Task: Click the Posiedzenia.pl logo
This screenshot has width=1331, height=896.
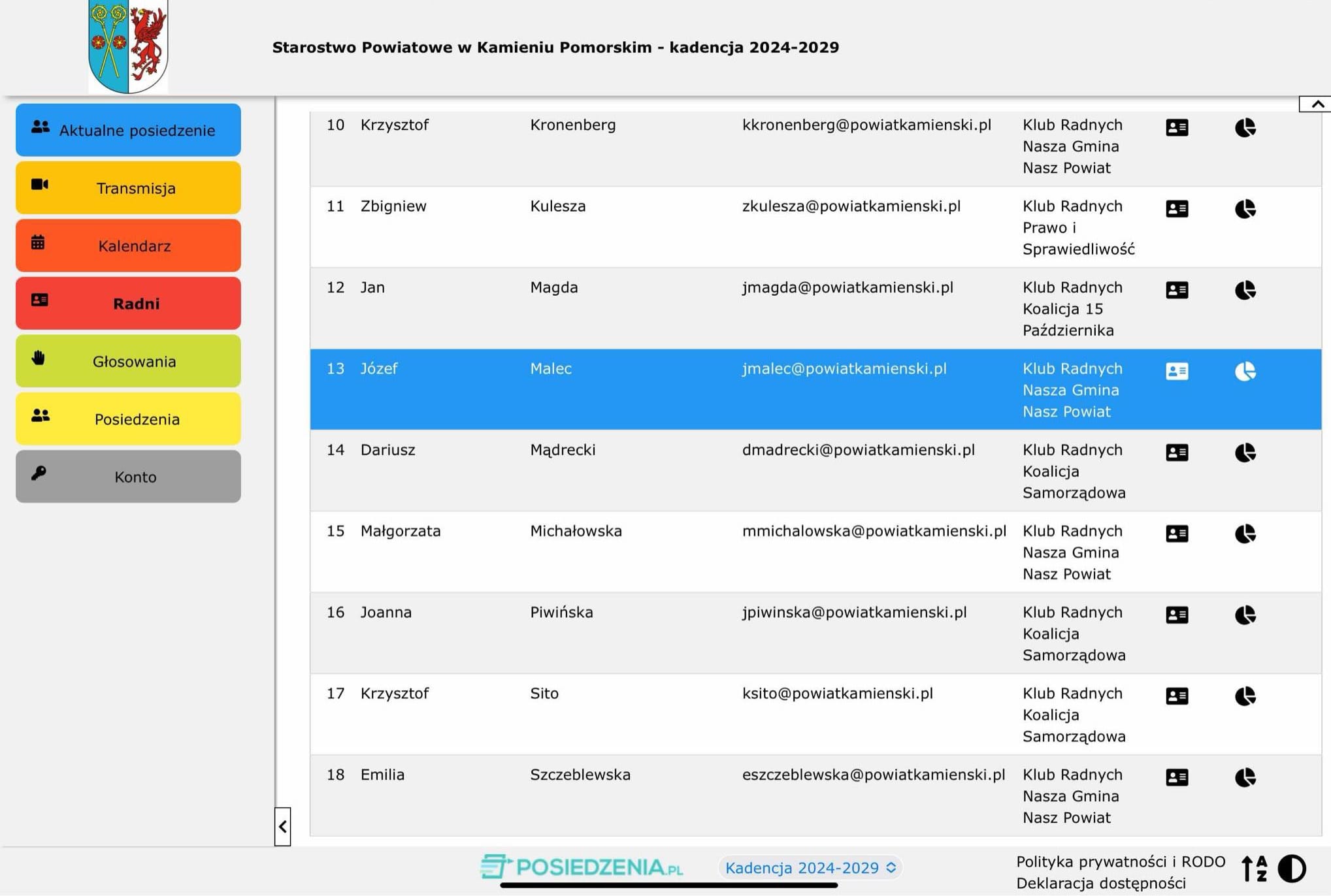Action: tap(582, 867)
